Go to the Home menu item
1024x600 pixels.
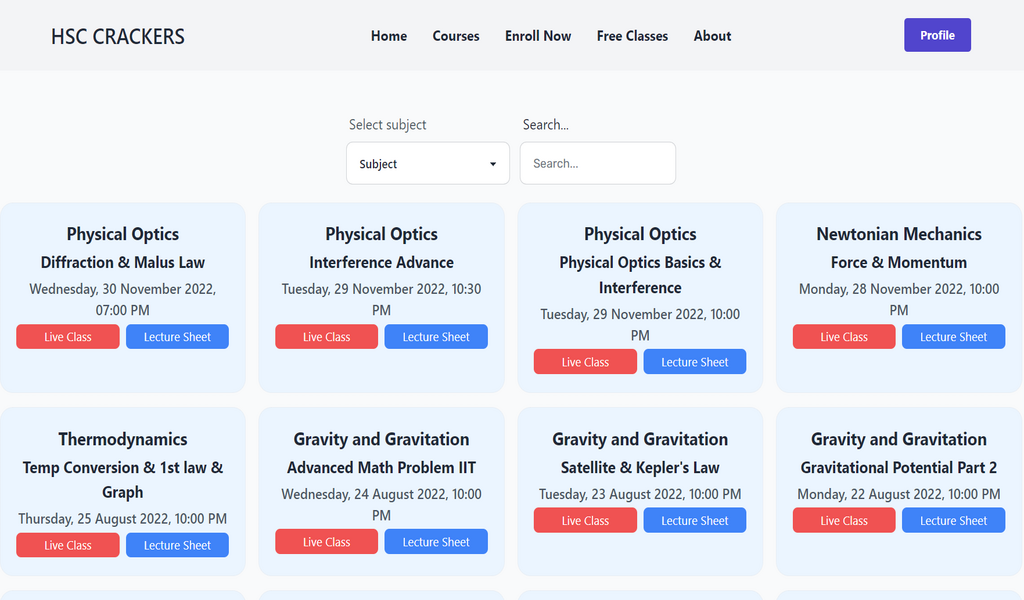[389, 36]
